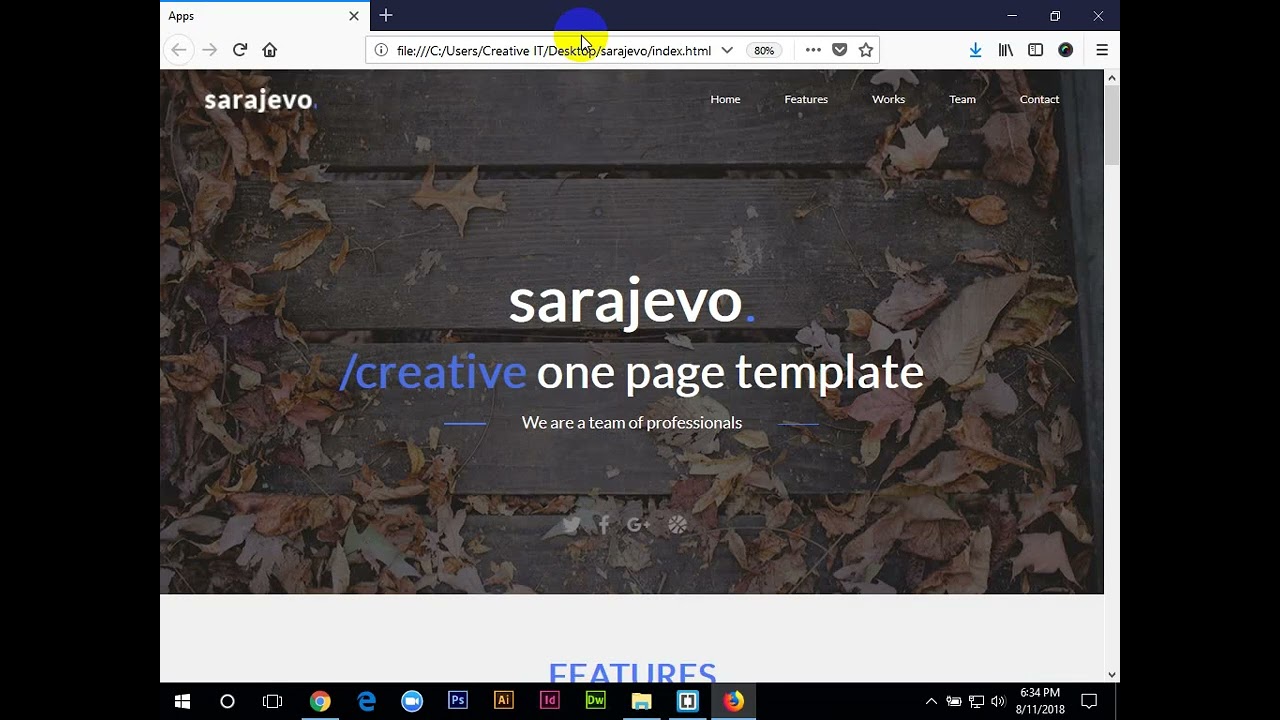Select the Features navigation item
Screen dimensions: 1280x720
(x=806, y=99)
